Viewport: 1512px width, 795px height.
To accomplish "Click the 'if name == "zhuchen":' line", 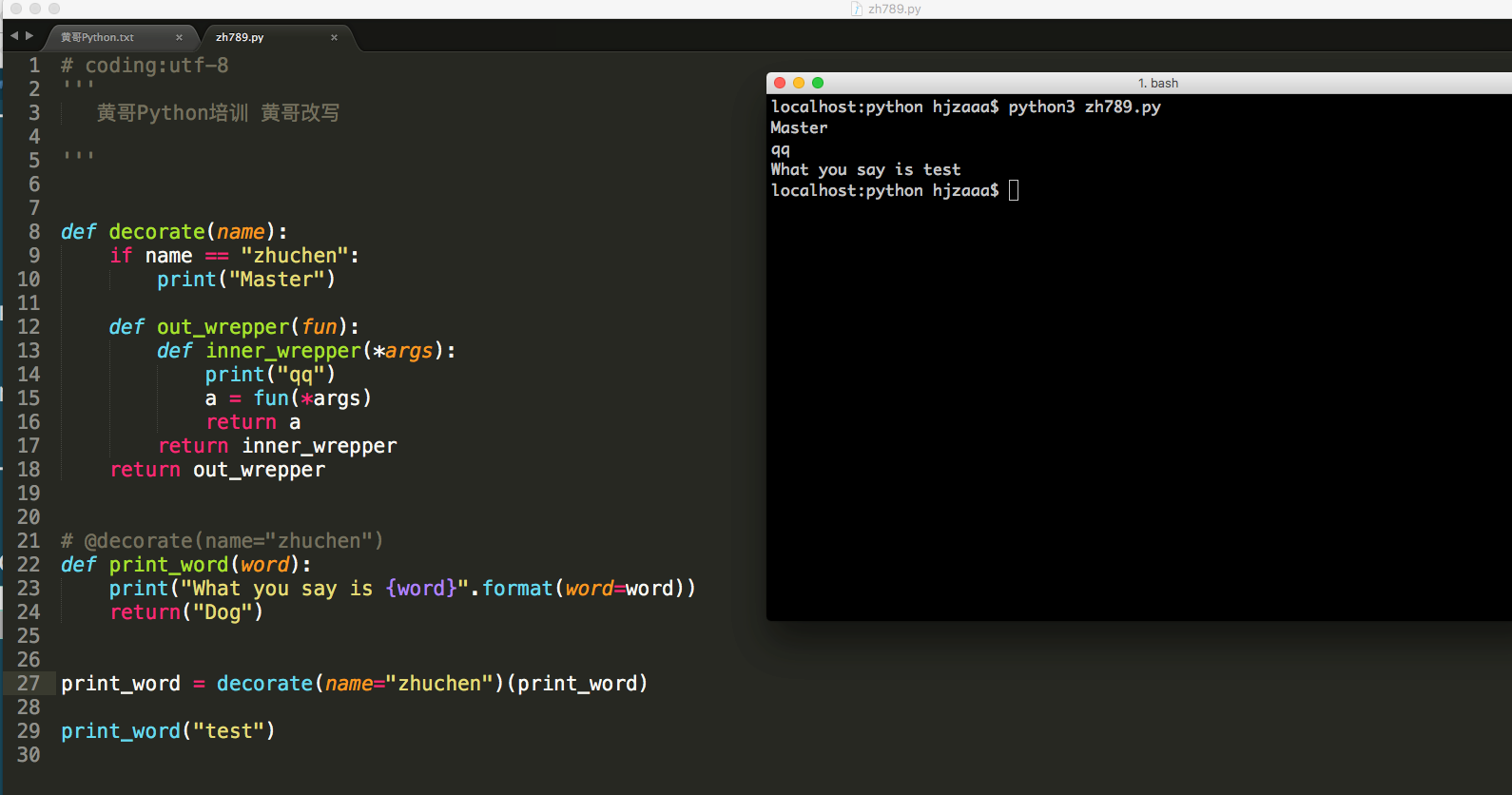I will [234, 256].
